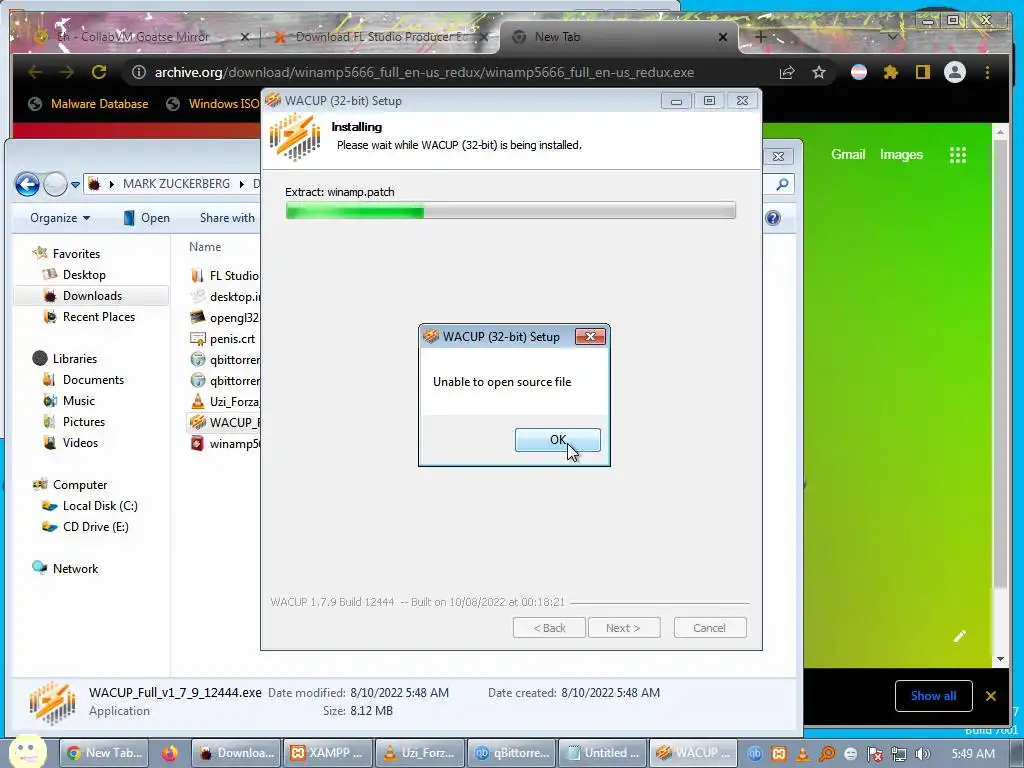Open Firefox from the taskbar
Screen dimensions: 1024x768
pyautogui.click(x=170, y=753)
